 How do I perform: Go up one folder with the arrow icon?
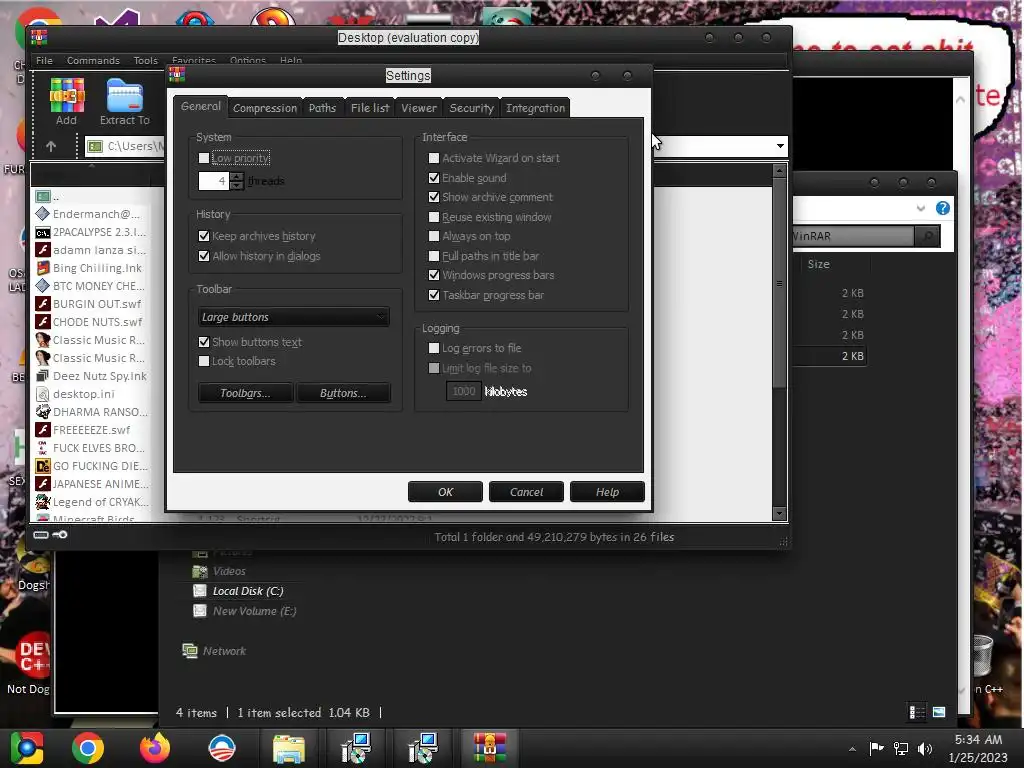click(x=51, y=146)
